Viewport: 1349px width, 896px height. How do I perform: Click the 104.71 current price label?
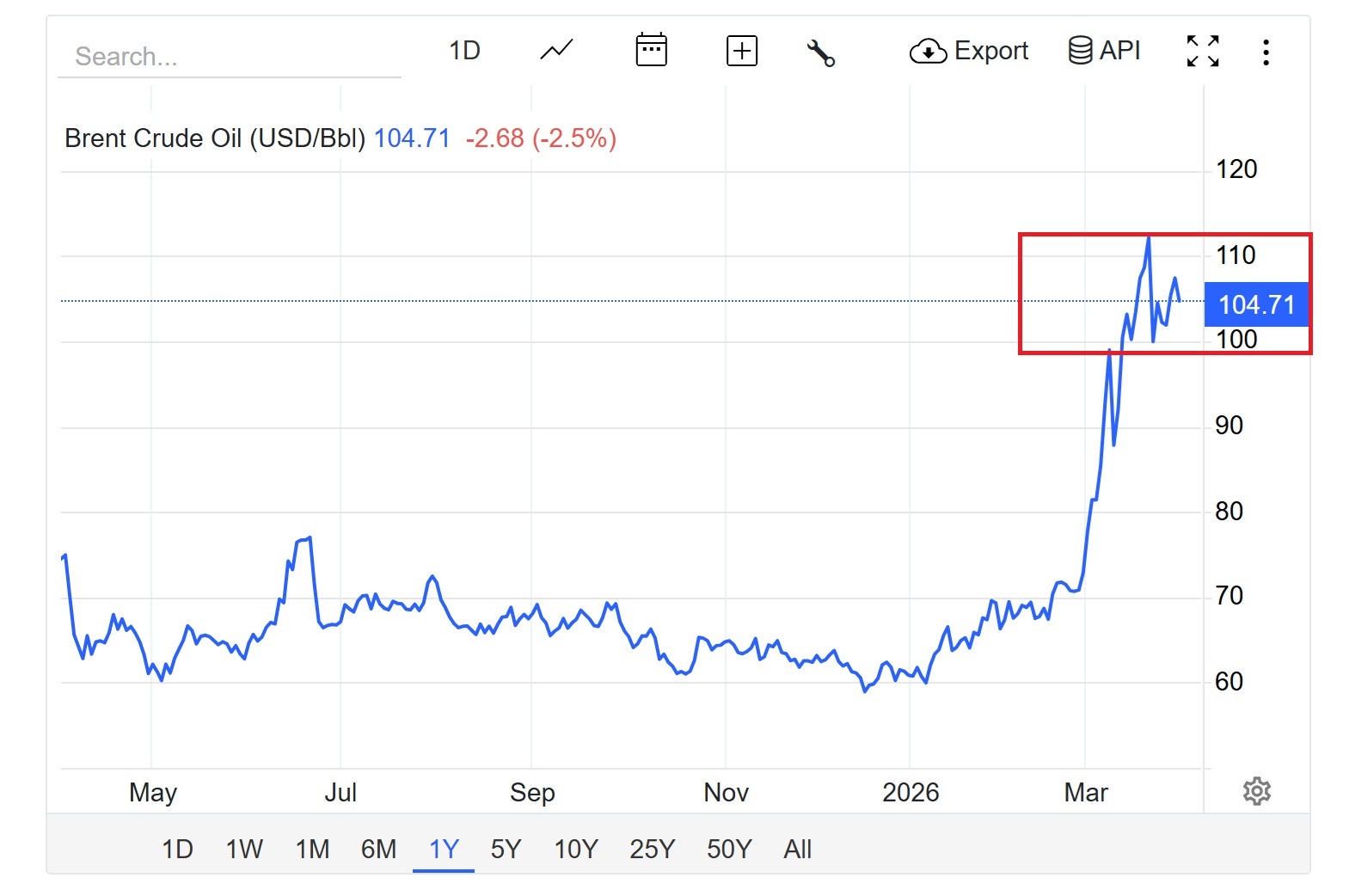[1256, 304]
